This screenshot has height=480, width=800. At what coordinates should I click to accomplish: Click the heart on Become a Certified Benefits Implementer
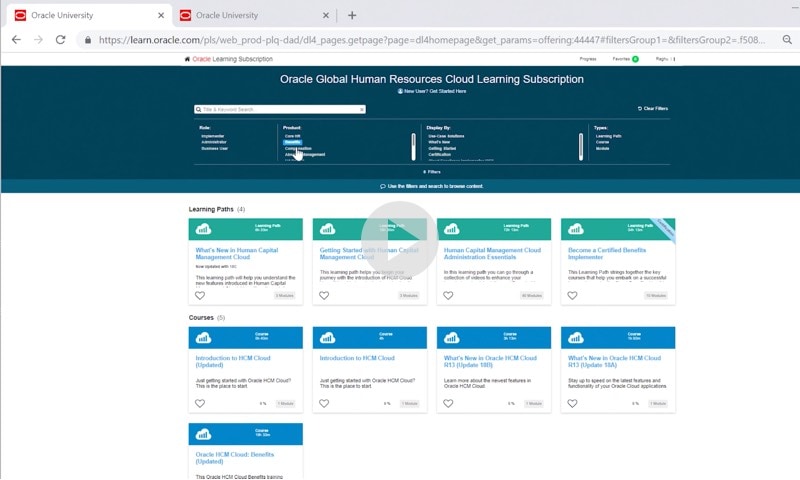pyautogui.click(x=572, y=295)
